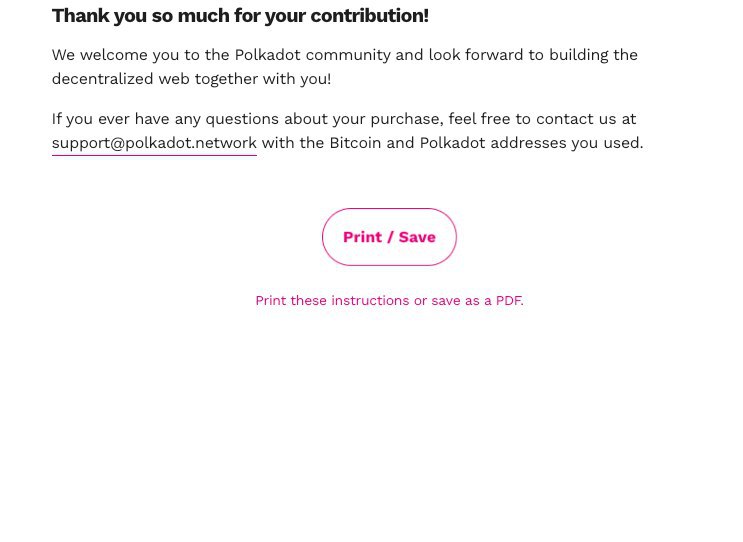743x542 pixels.
Task: Click the word 'purchase,' in the second paragraph
Action: [407, 119]
